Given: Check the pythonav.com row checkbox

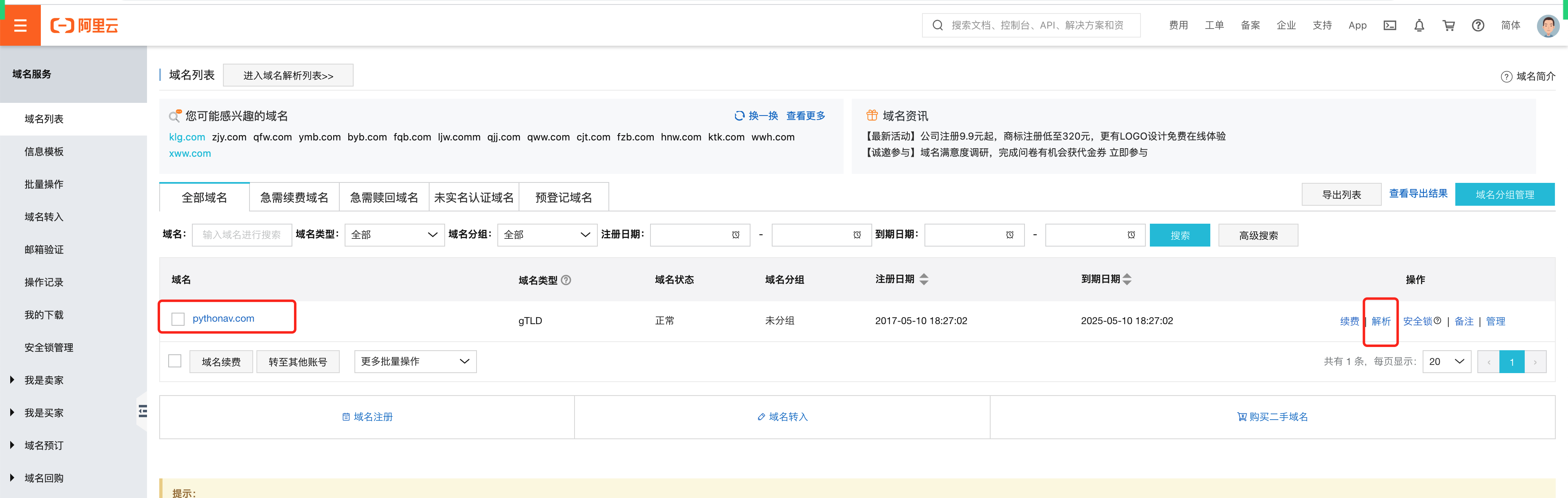Looking at the screenshot, I should [x=178, y=319].
